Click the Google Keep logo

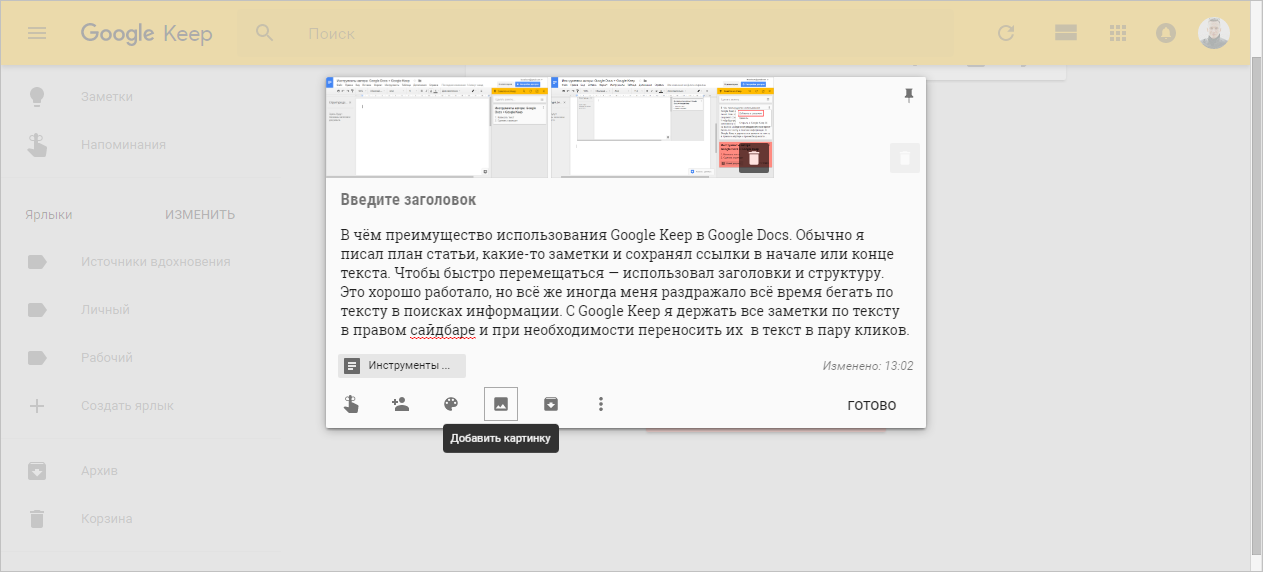pyautogui.click(x=147, y=33)
